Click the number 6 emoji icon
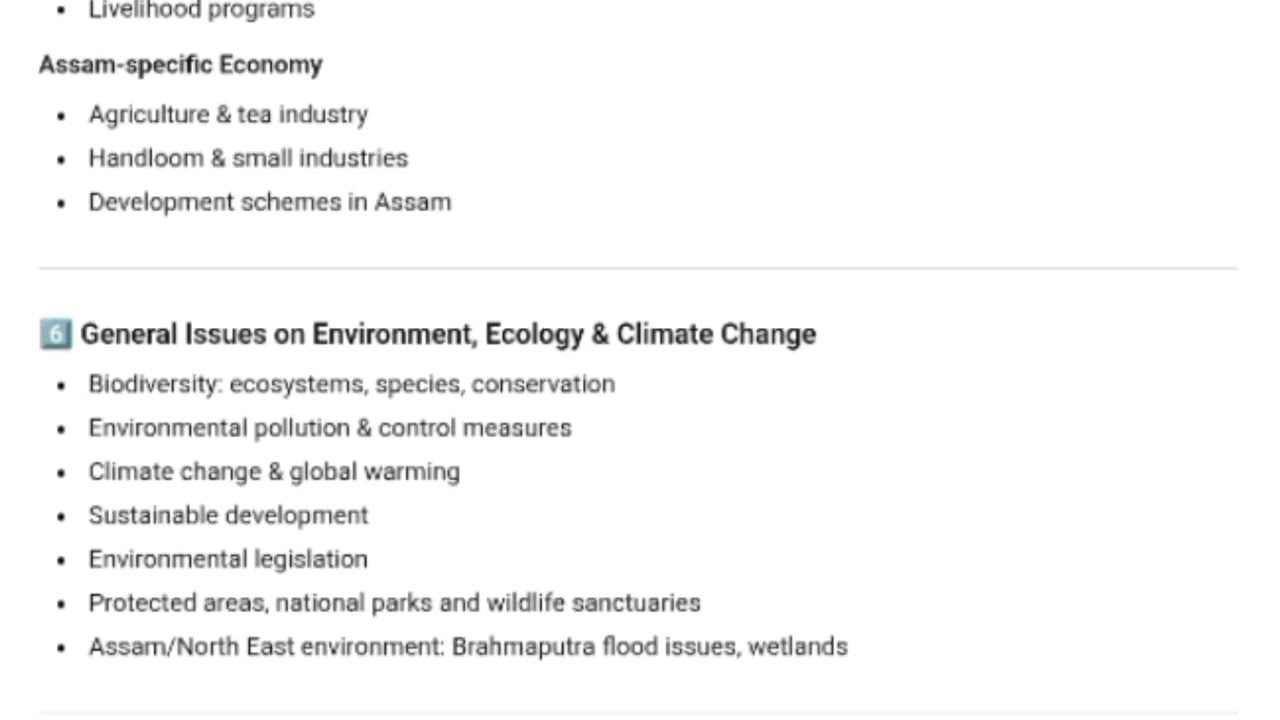 coord(55,334)
